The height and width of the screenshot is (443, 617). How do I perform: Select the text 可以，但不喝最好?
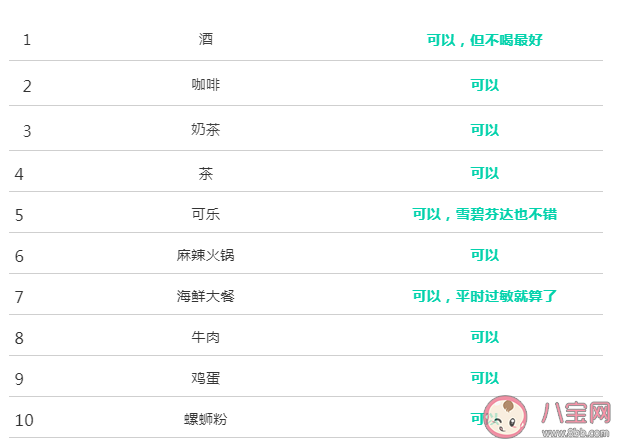pos(484,40)
